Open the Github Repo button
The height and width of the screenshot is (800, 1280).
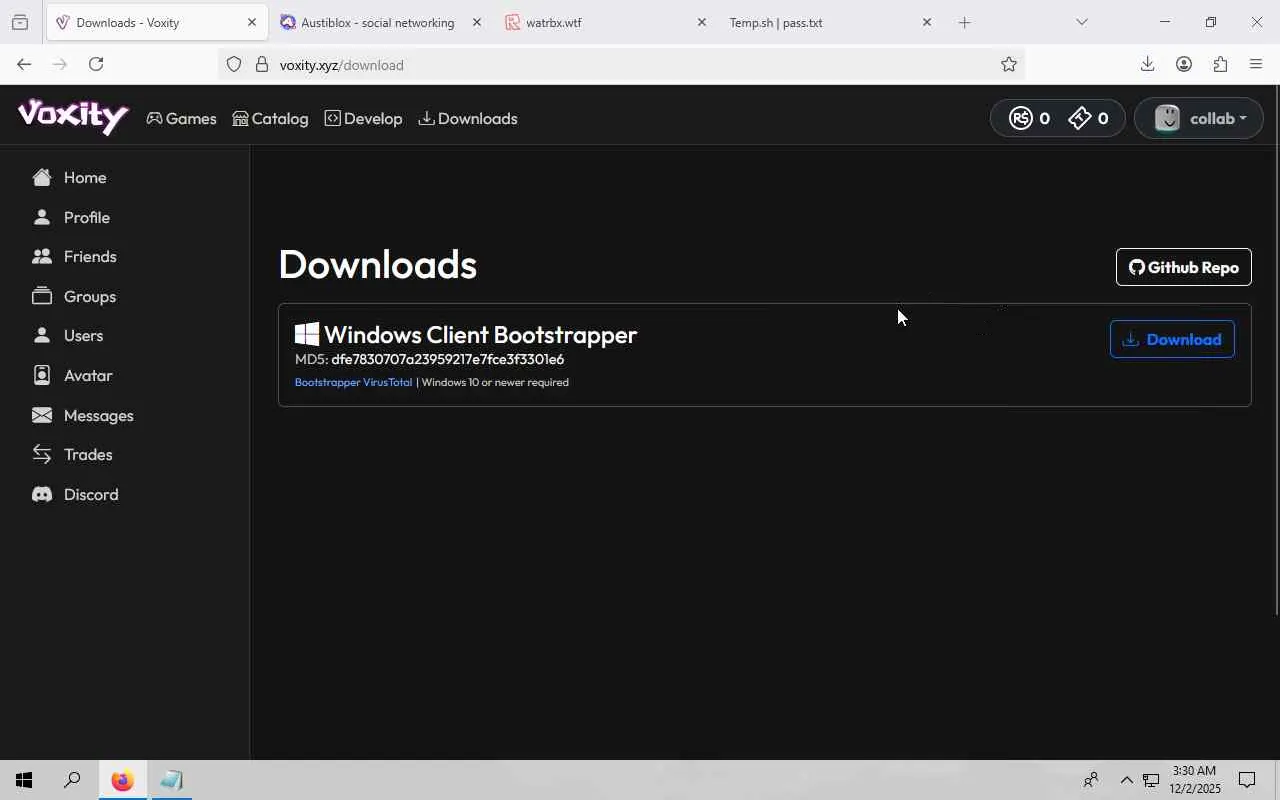pyautogui.click(x=1184, y=267)
